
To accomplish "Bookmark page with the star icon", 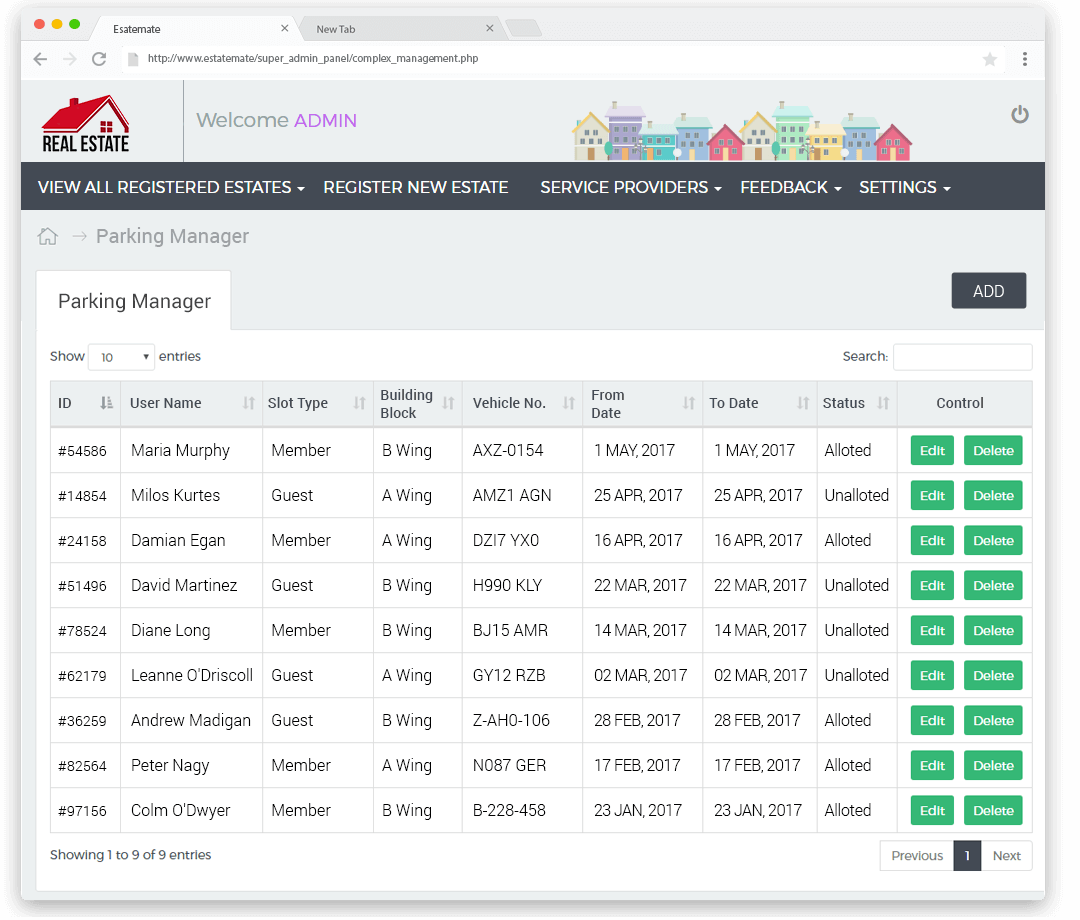I will tap(989, 59).
